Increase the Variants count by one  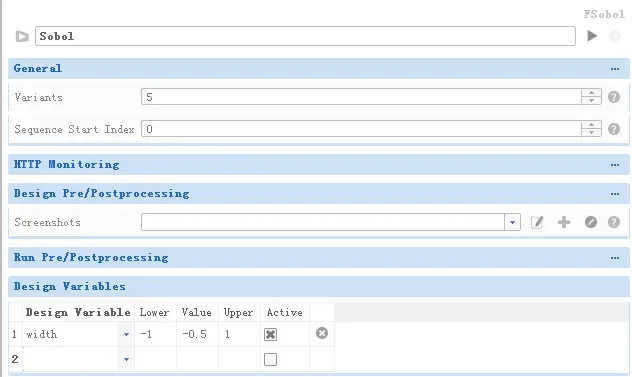[x=591, y=93]
